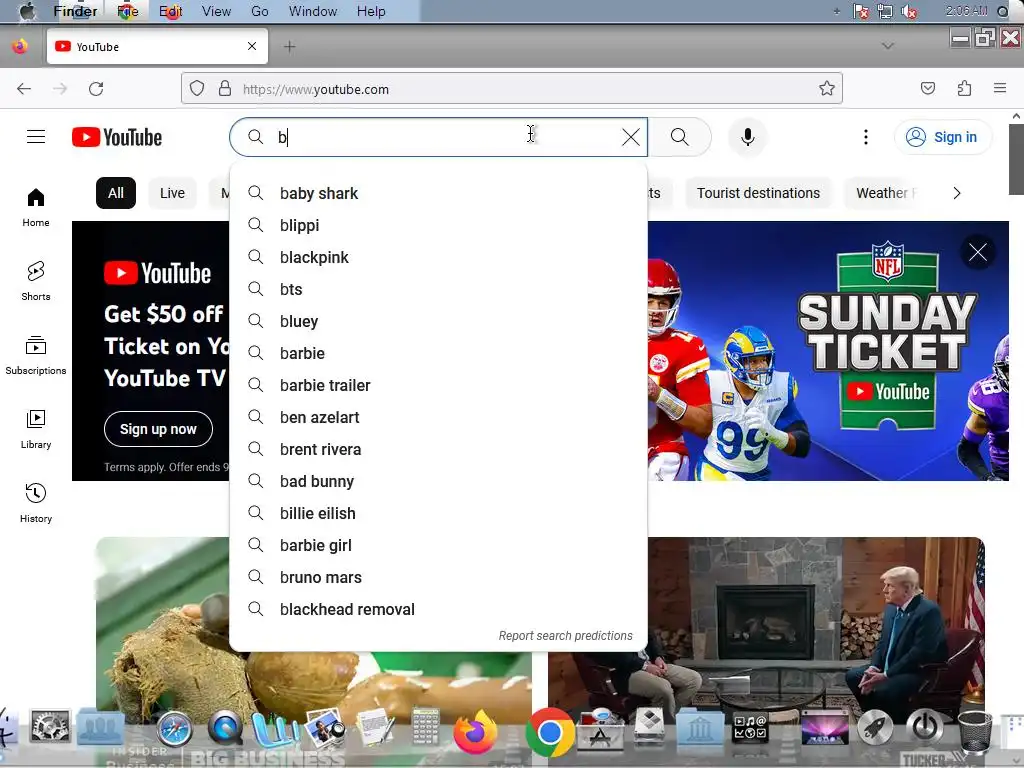1024x768 pixels.
Task: Pick the 'barbie' suggestion
Action: coord(438,353)
